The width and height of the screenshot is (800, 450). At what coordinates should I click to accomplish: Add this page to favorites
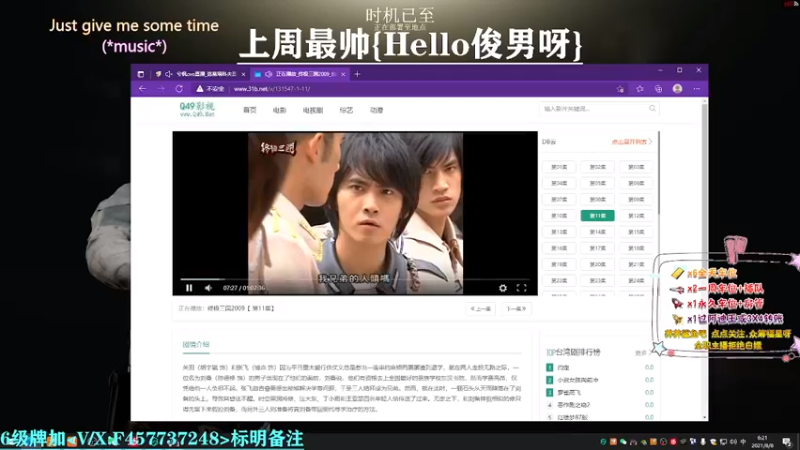click(620, 89)
